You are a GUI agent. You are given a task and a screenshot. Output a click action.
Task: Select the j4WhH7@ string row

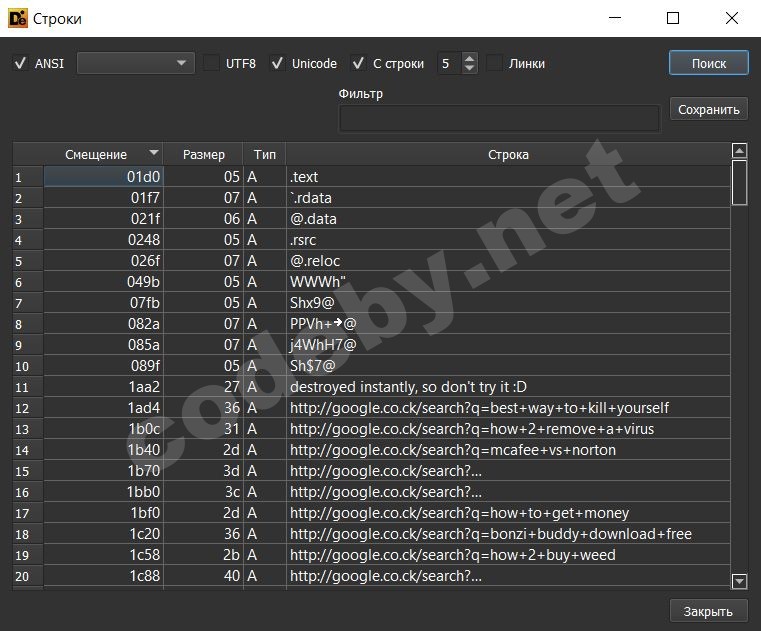pyautogui.click(x=508, y=345)
